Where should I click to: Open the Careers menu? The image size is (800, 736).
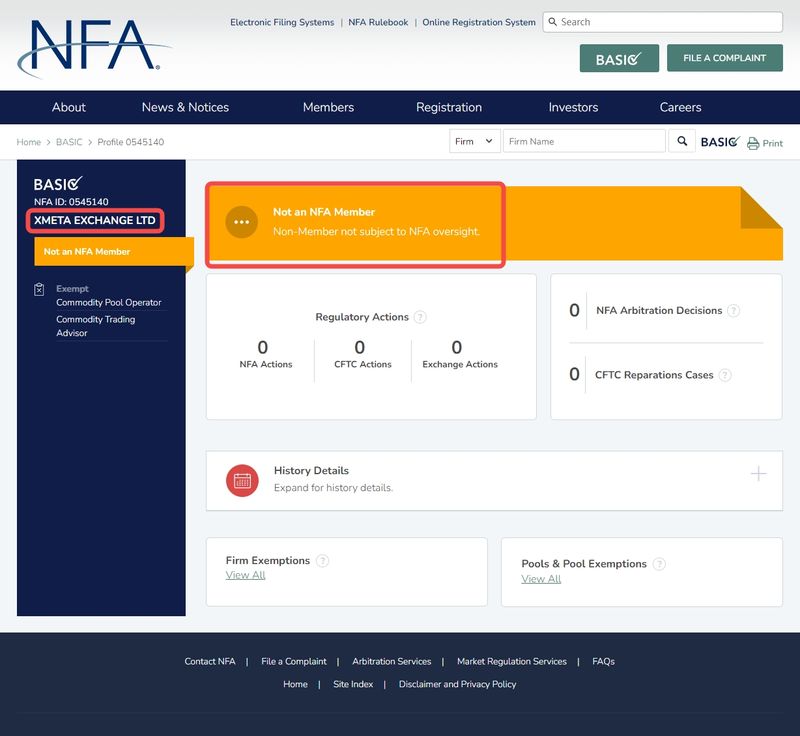680,107
